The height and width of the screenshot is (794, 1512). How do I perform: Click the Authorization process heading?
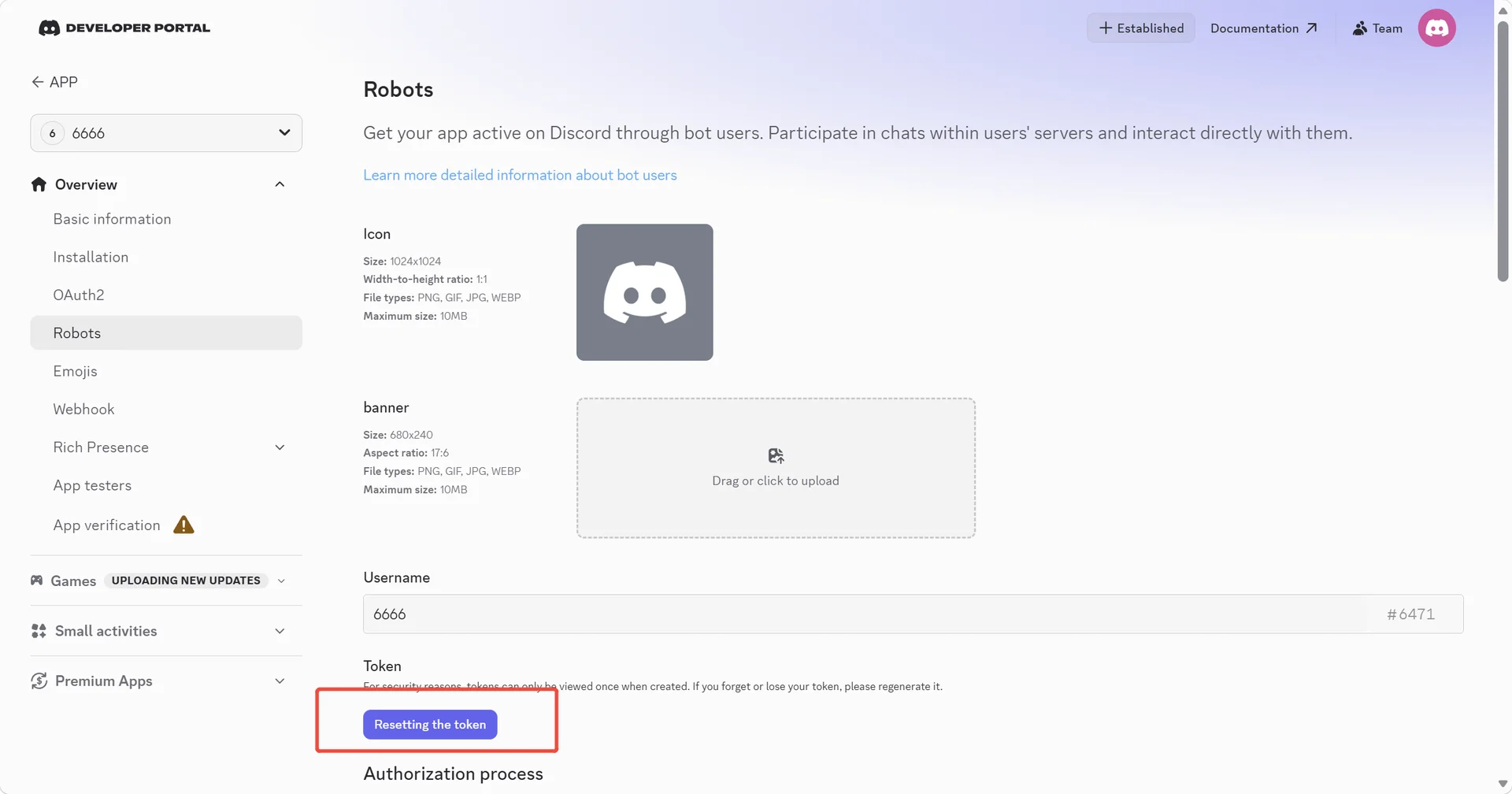[x=453, y=774]
